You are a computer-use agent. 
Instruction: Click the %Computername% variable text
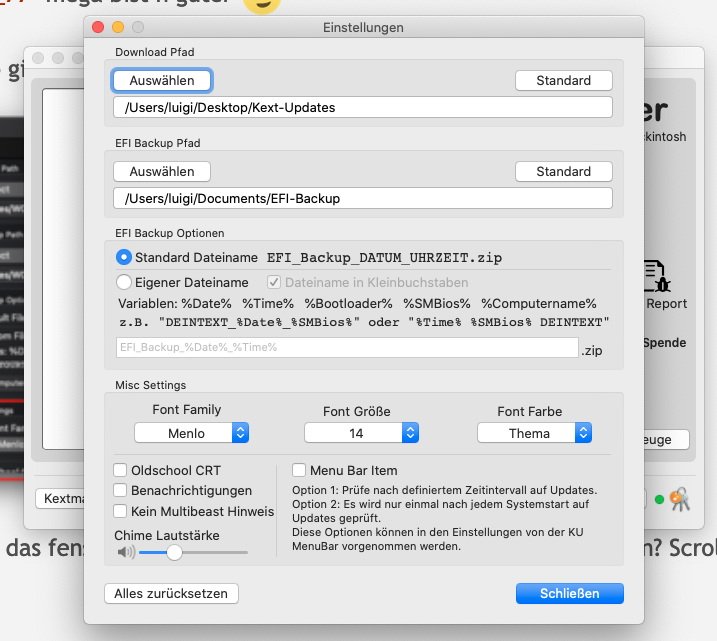pyautogui.click(x=539, y=304)
